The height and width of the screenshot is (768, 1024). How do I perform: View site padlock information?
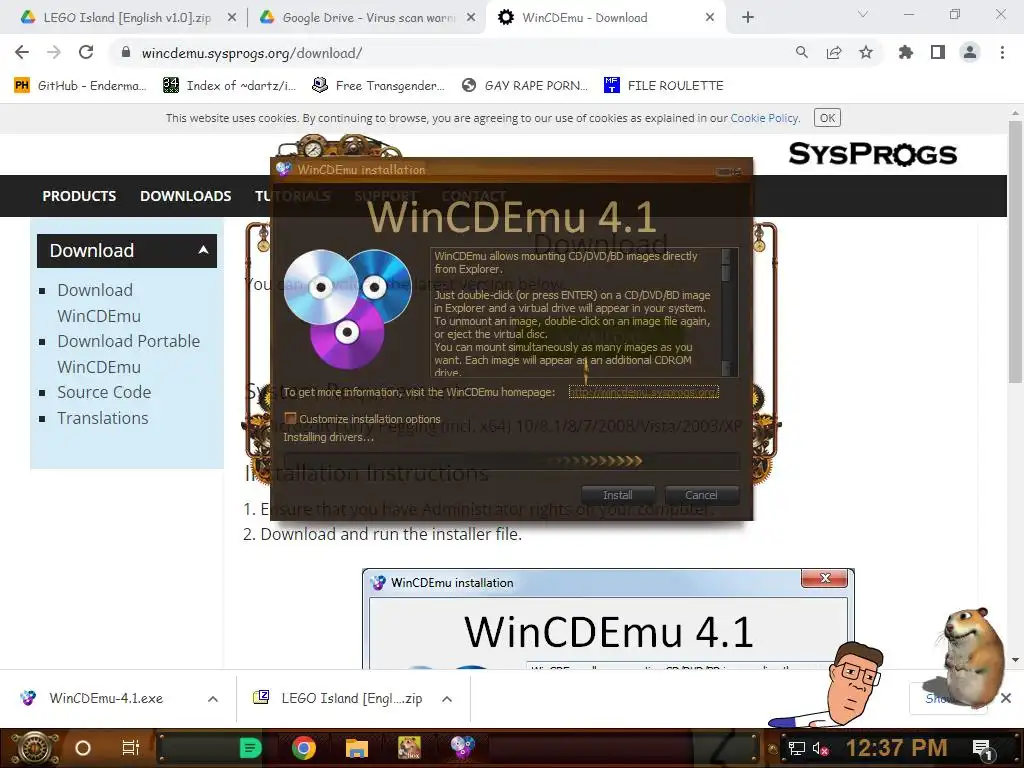click(126, 52)
